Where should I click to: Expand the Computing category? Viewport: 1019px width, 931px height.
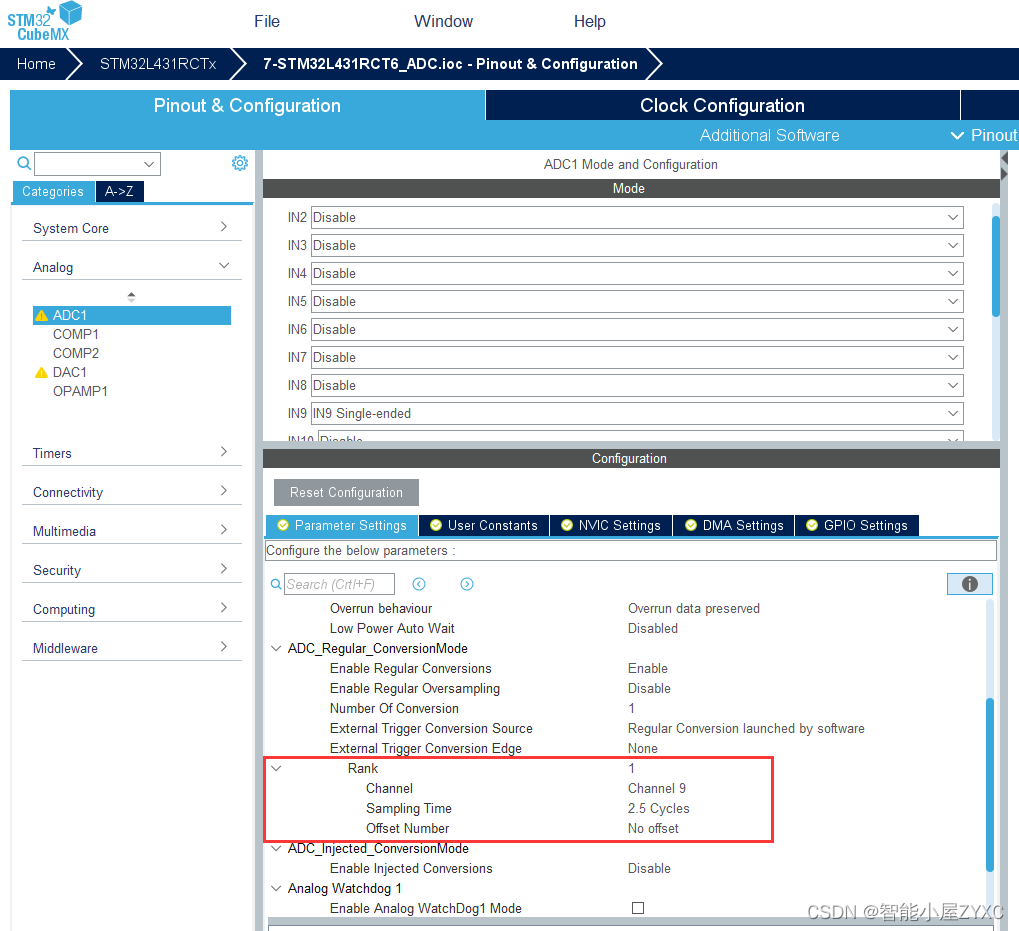[x=224, y=607]
